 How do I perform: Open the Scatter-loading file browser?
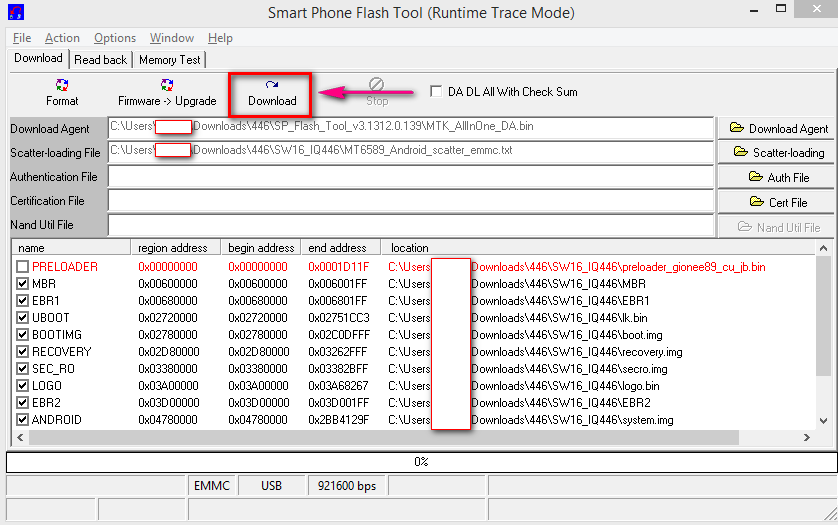tap(777, 153)
